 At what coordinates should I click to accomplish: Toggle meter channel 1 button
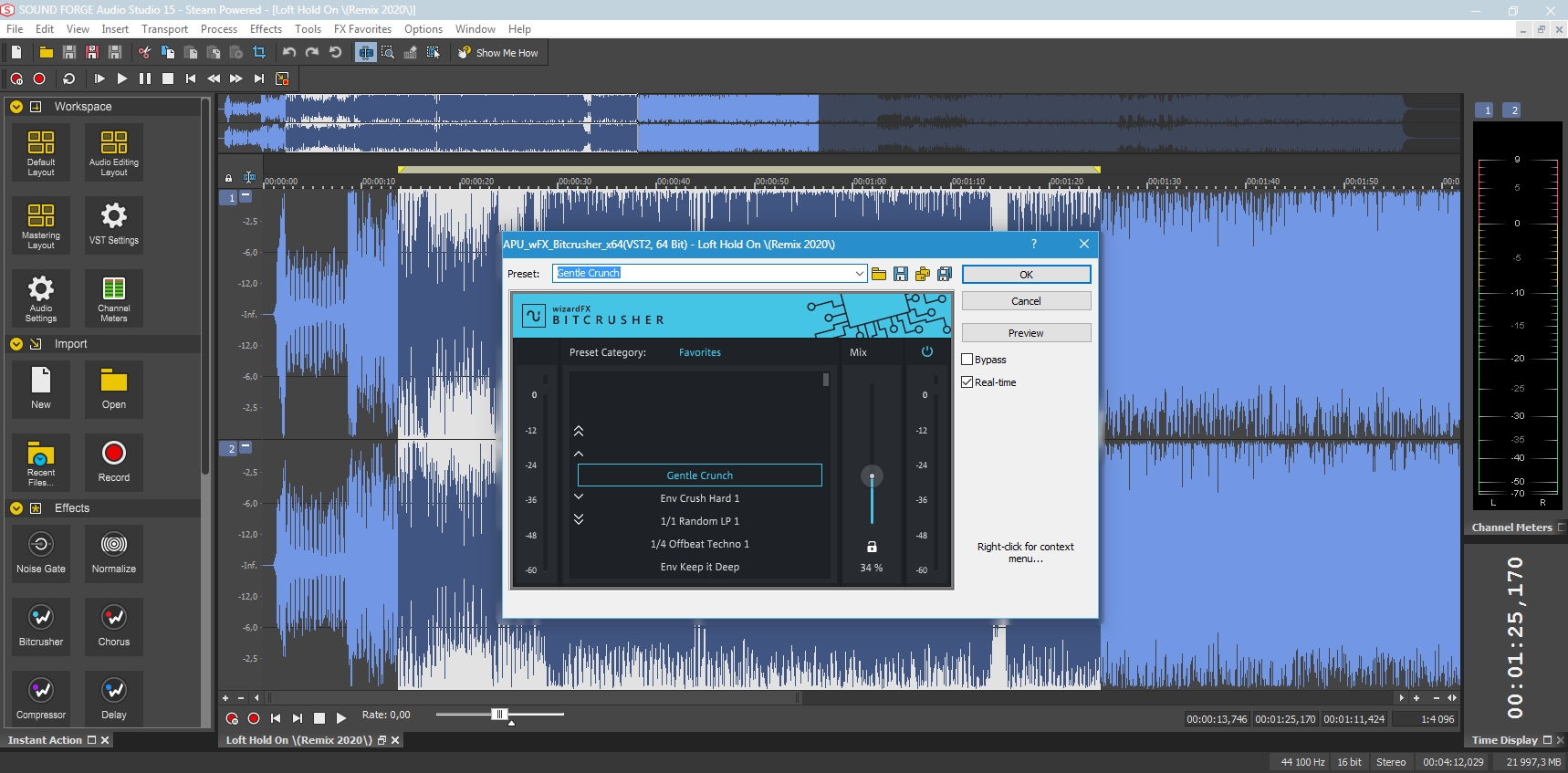pos(1487,110)
